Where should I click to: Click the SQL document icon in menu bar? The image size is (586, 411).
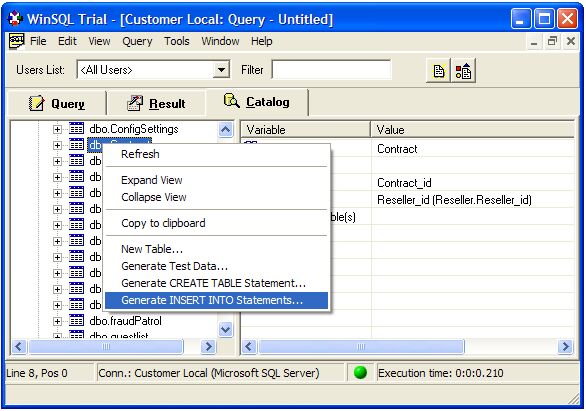point(16,41)
